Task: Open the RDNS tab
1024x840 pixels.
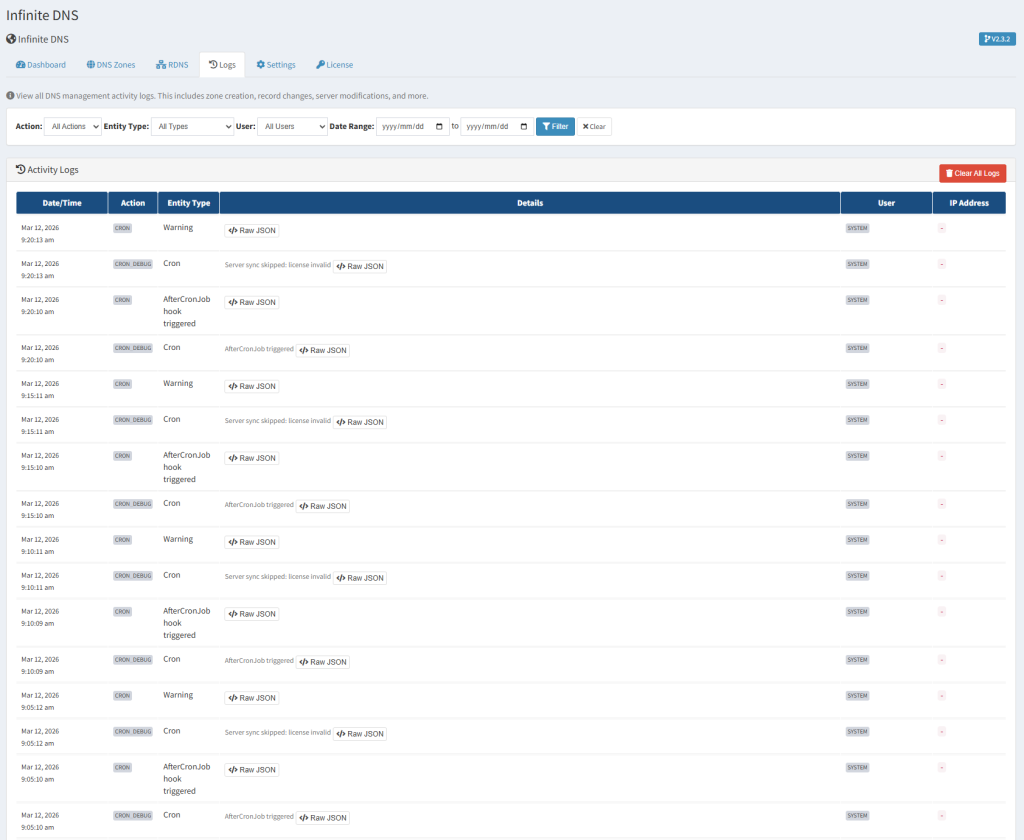Action: [172, 65]
